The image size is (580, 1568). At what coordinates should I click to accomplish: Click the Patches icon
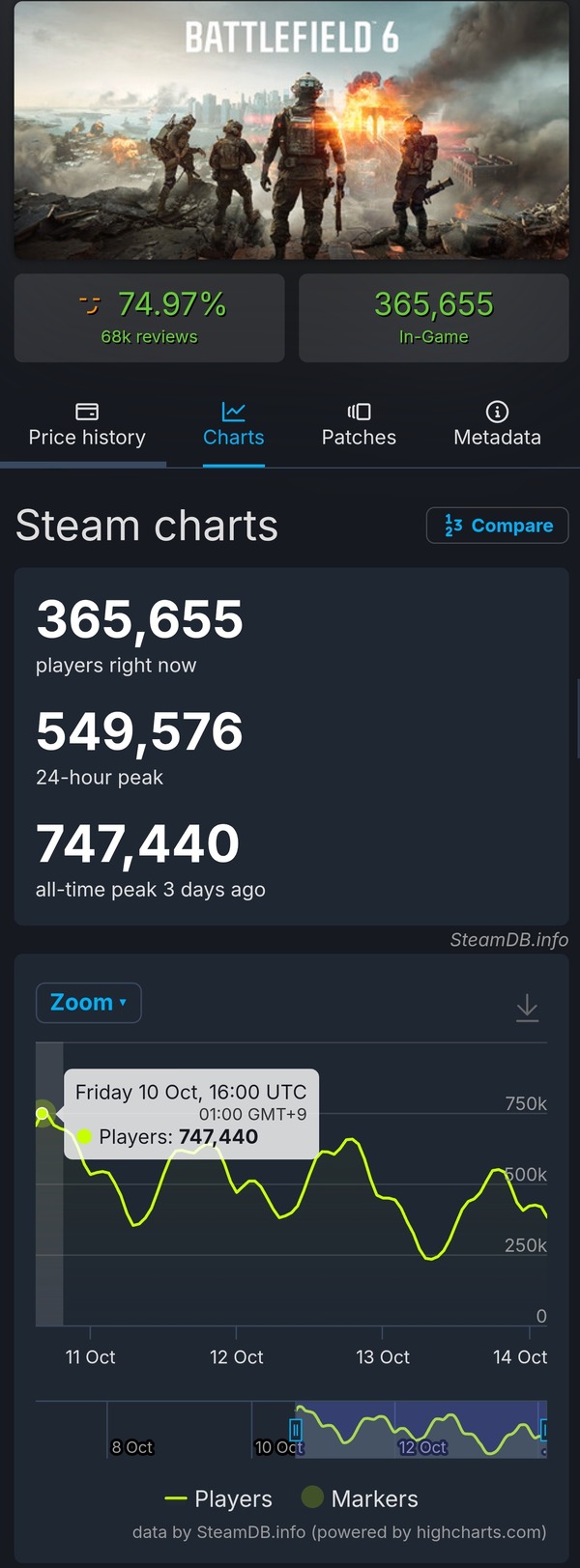coord(359,412)
